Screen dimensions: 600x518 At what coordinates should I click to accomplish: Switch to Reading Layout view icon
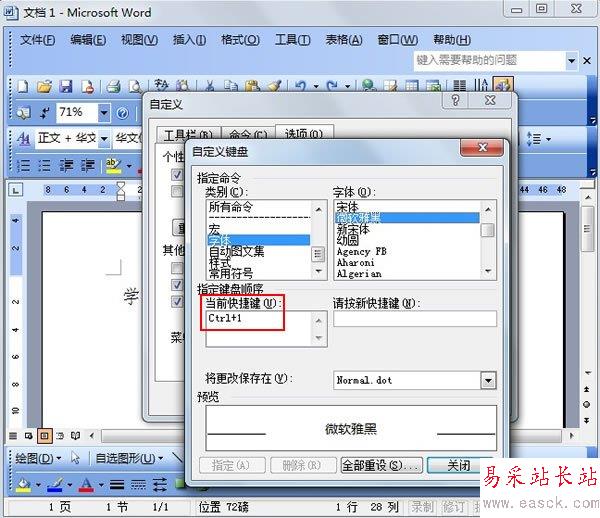(76, 436)
